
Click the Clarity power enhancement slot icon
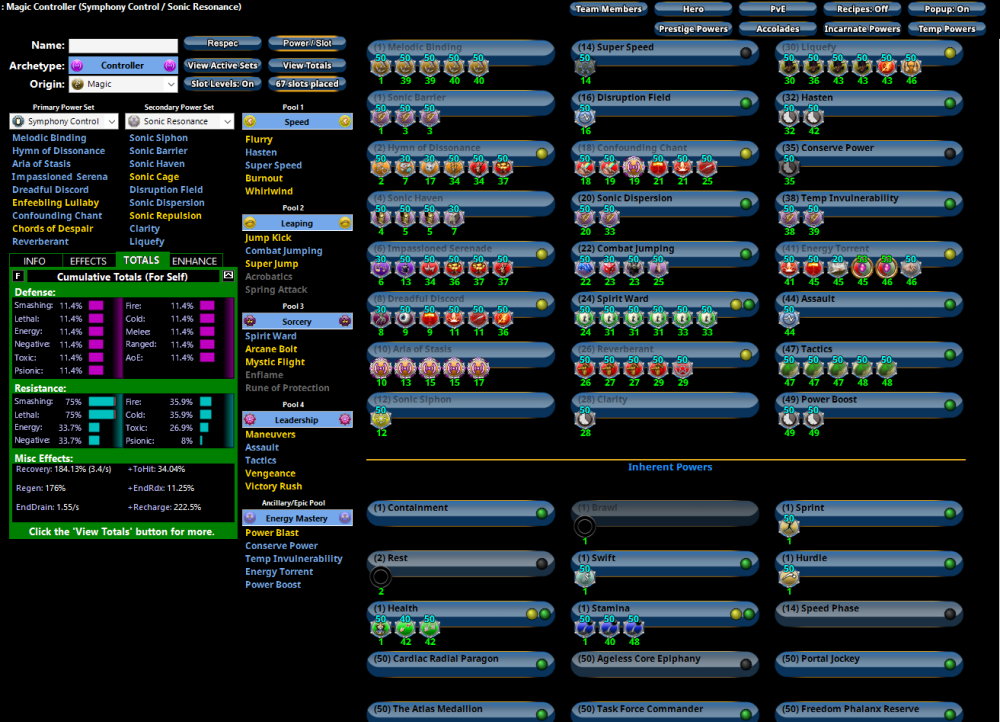pyautogui.click(x=585, y=419)
